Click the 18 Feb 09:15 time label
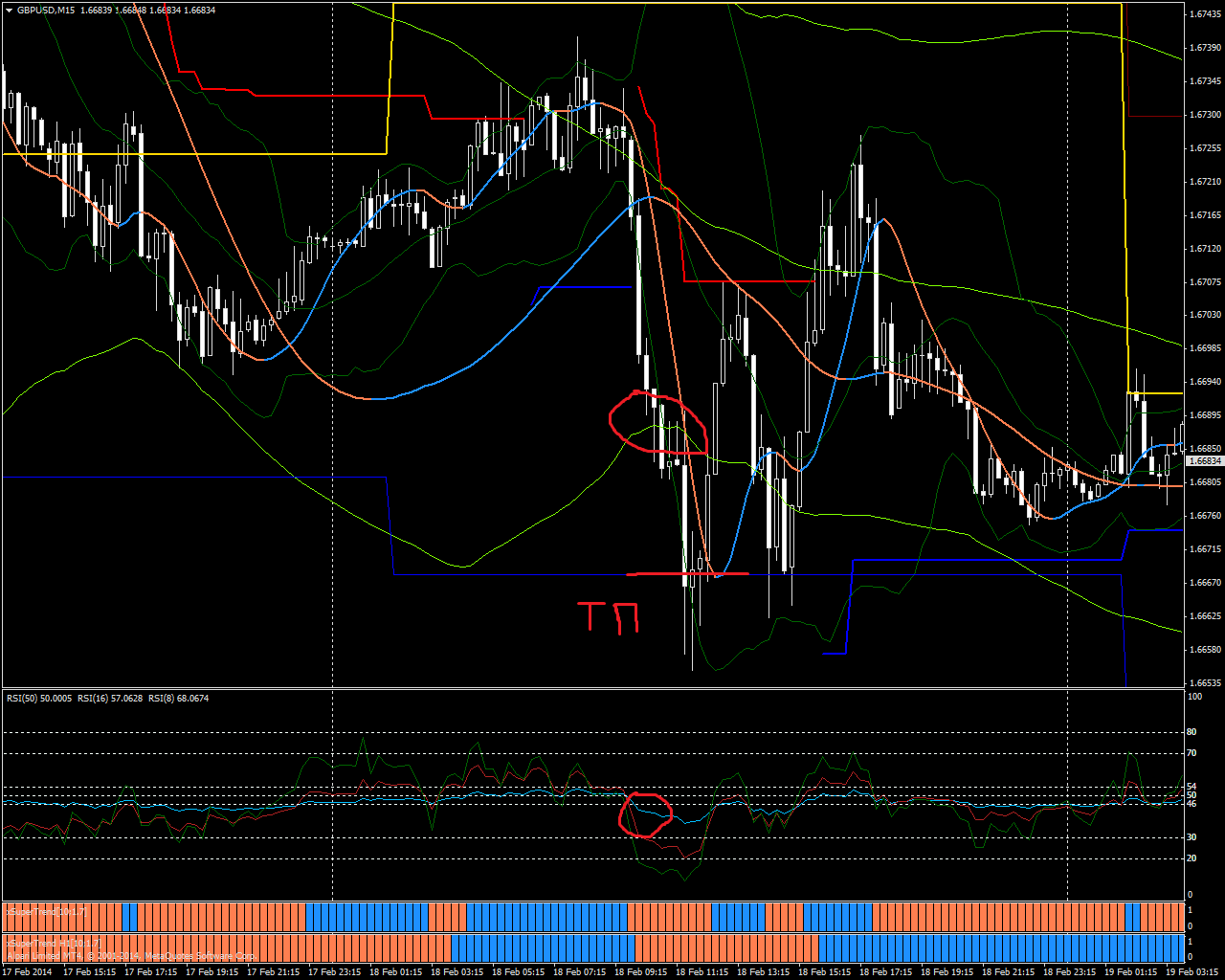 (x=640, y=971)
